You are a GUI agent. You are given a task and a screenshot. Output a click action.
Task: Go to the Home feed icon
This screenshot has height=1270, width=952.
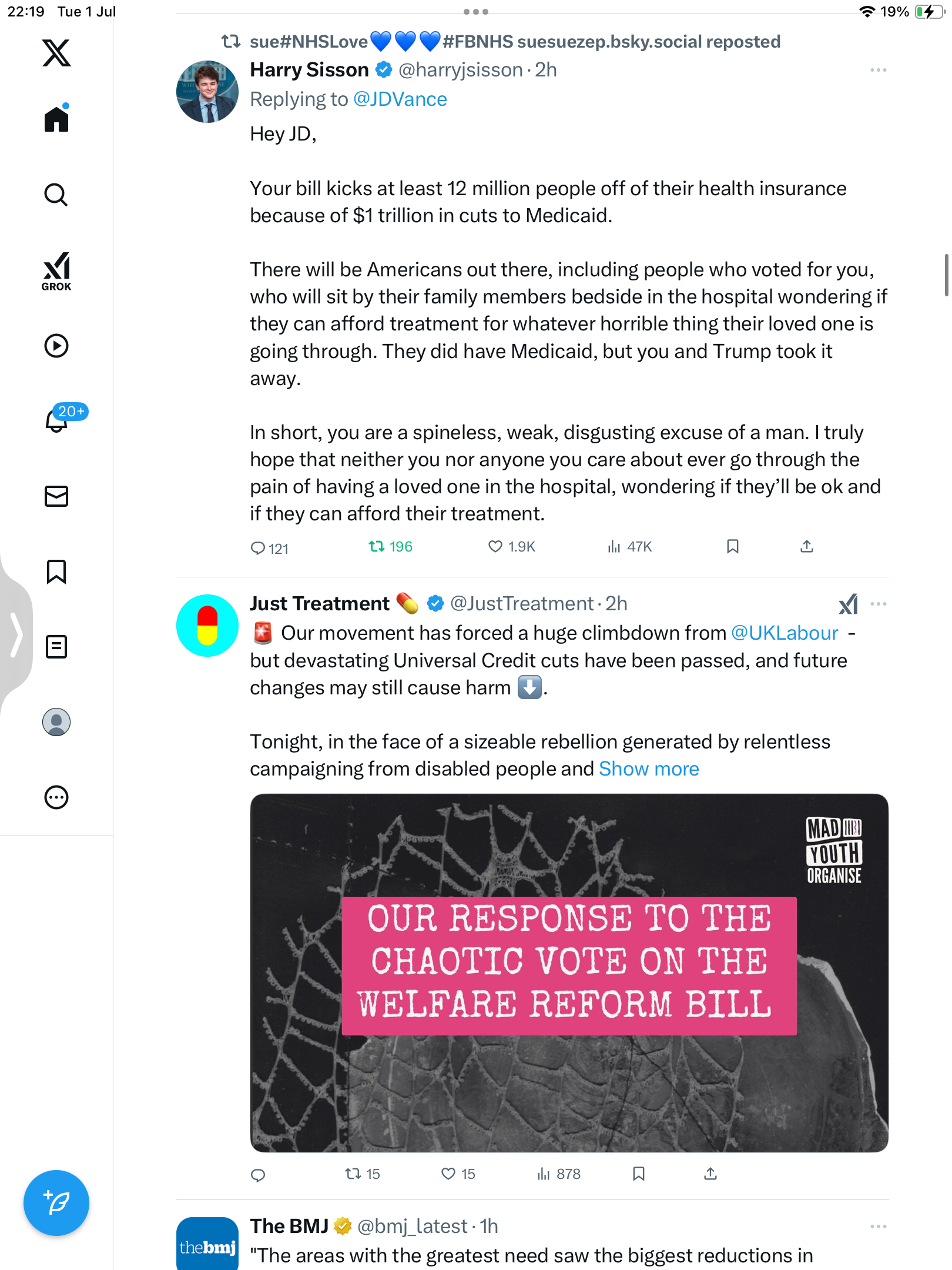coord(56,119)
